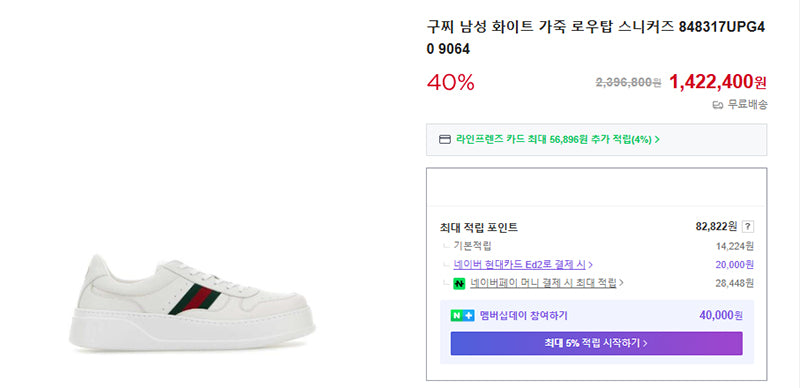Click the green Naver Pay N icon
Image resolution: width=800 pixels, height=388 pixels.
pyautogui.click(x=459, y=283)
